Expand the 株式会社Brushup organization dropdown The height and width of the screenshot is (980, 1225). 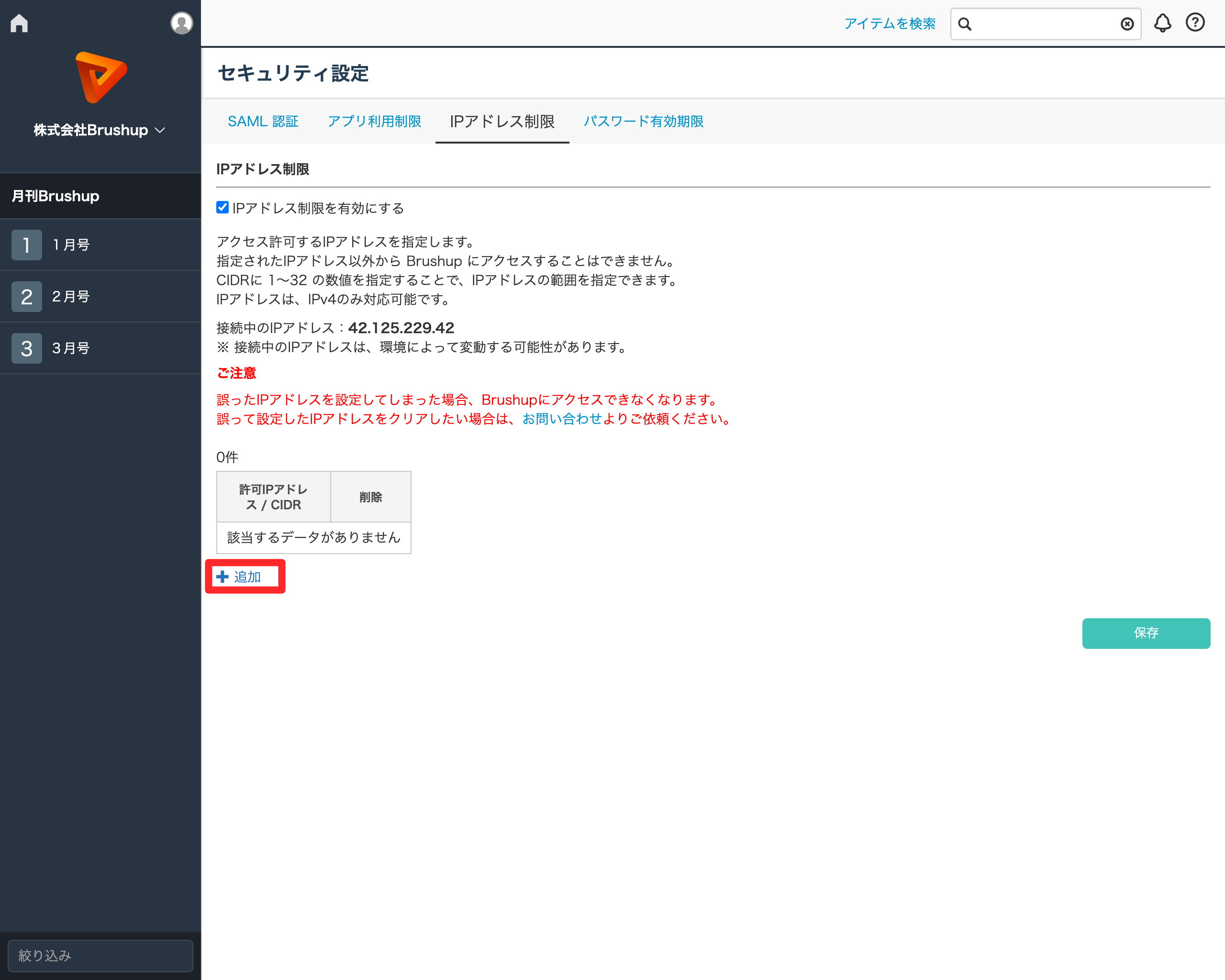coord(100,130)
